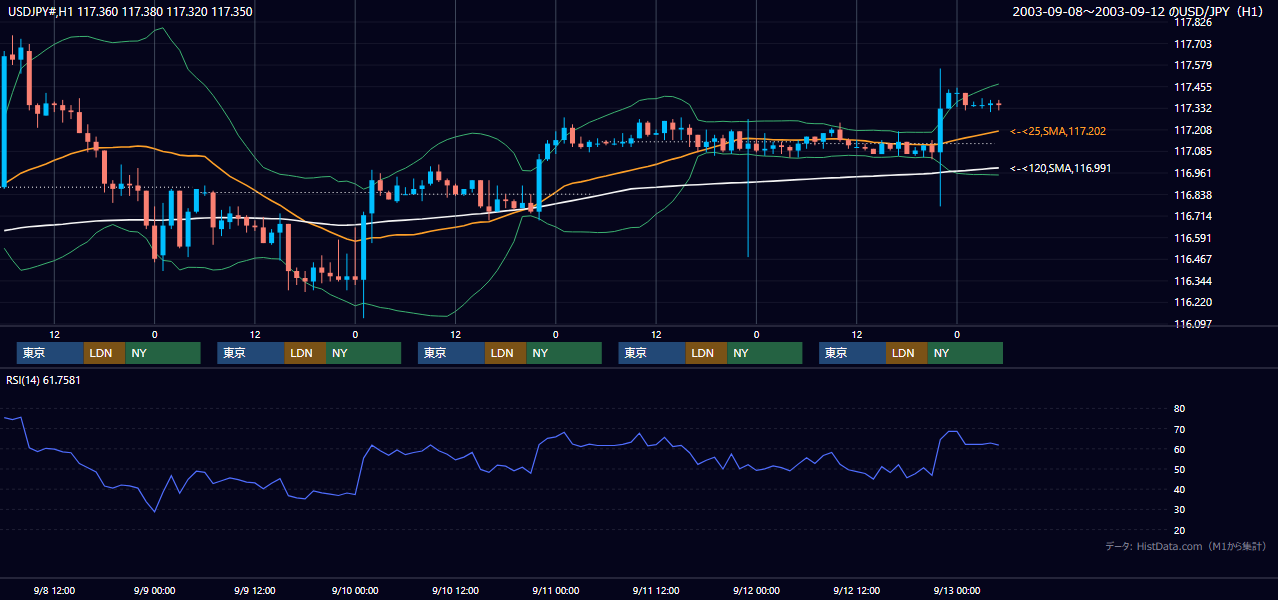Click the 9/12 00:00 time axis label
This screenshot has height=600, width=1278.
click(x=756, y=591)
